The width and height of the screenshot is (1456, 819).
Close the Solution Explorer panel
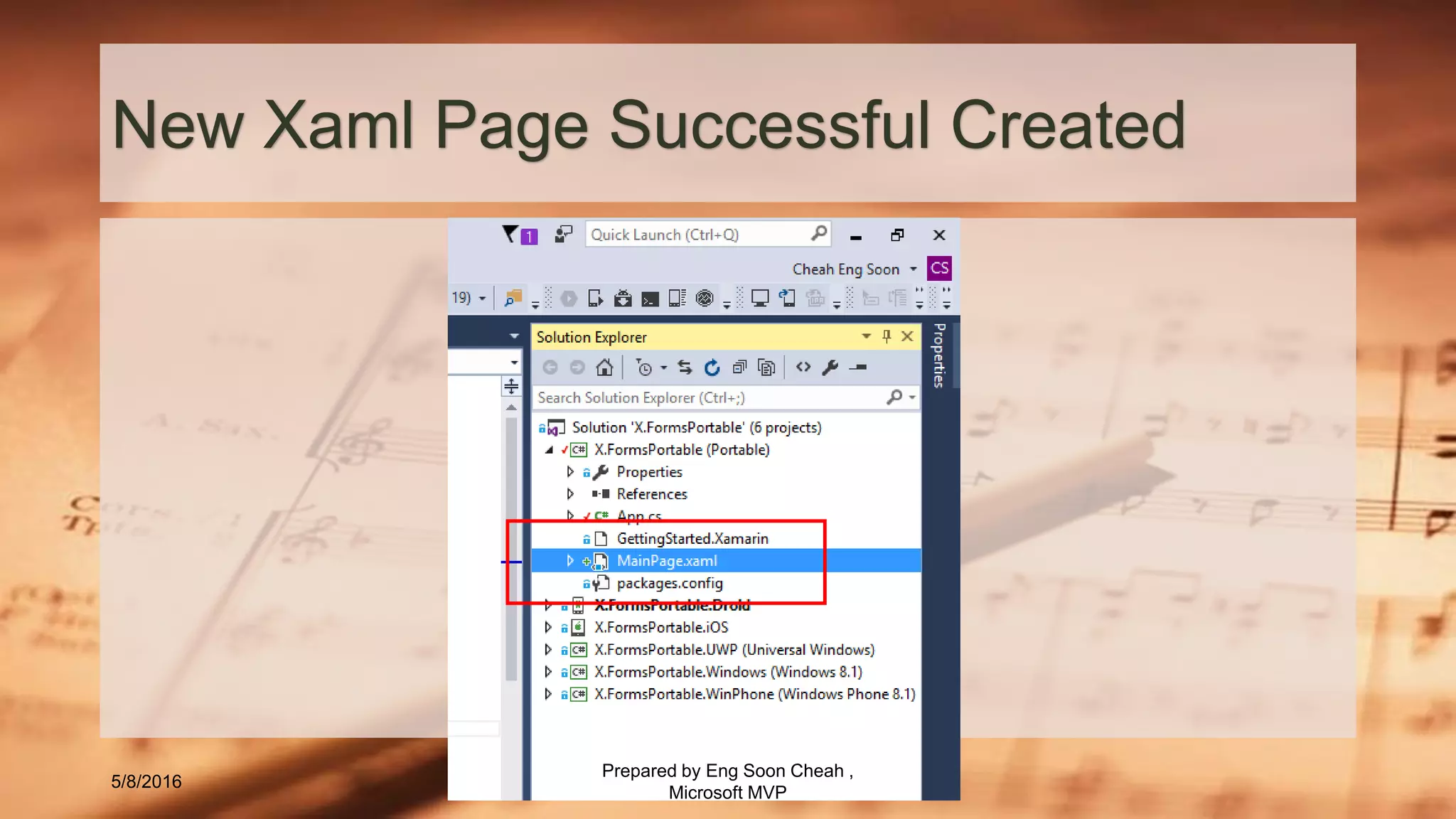click(x=908, y=336)
